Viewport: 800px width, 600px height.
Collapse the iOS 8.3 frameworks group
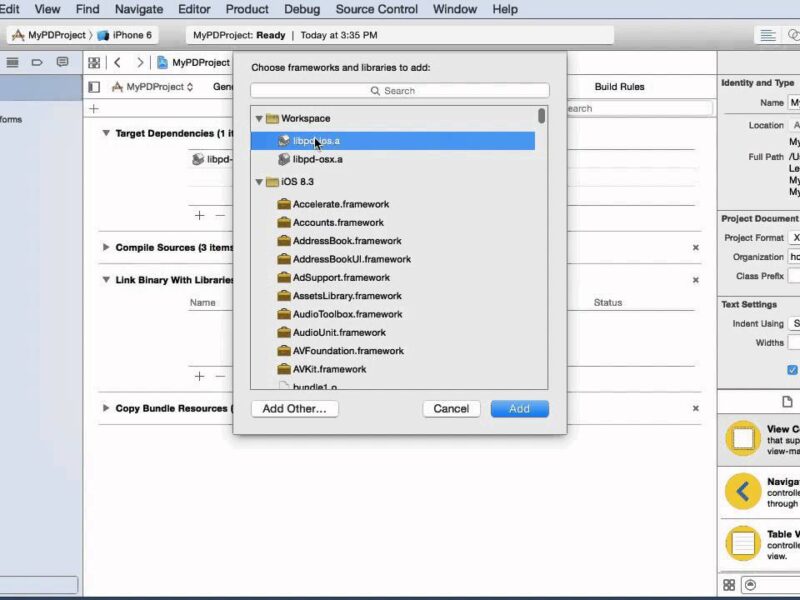point(260,182)
